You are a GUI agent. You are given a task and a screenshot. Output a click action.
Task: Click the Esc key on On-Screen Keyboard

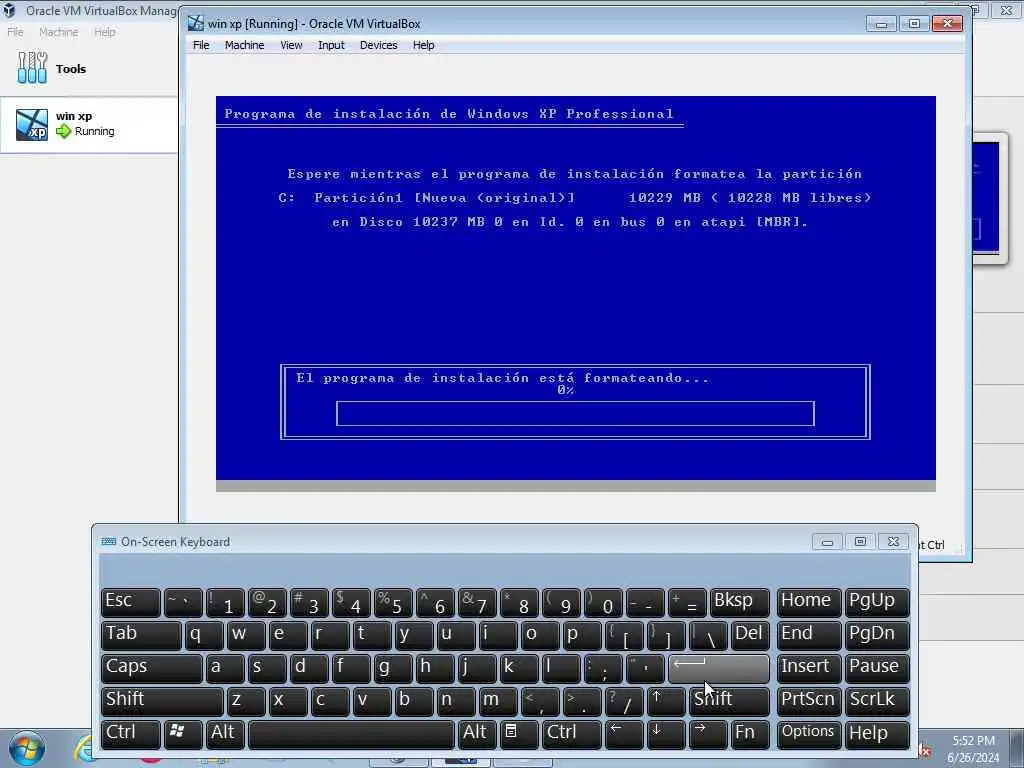tap(131, 602)
